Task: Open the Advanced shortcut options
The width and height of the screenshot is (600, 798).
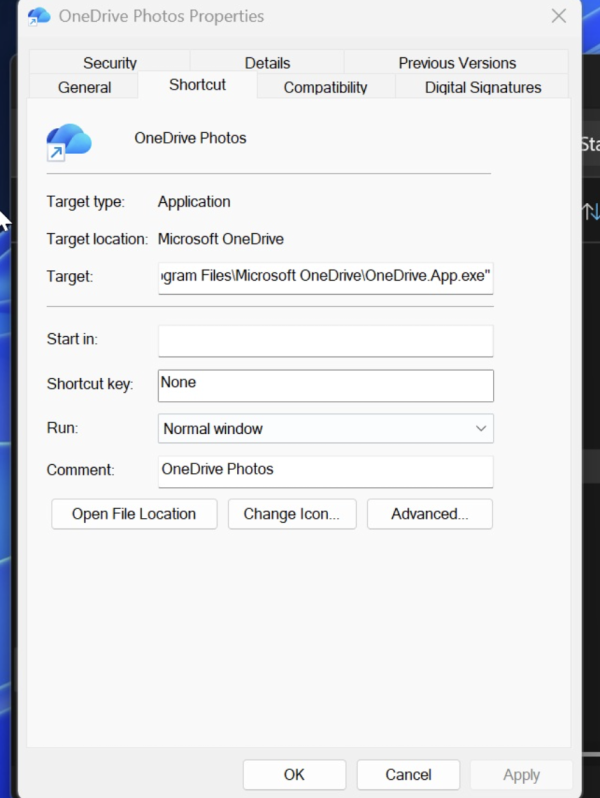Action: pos(430,514)
